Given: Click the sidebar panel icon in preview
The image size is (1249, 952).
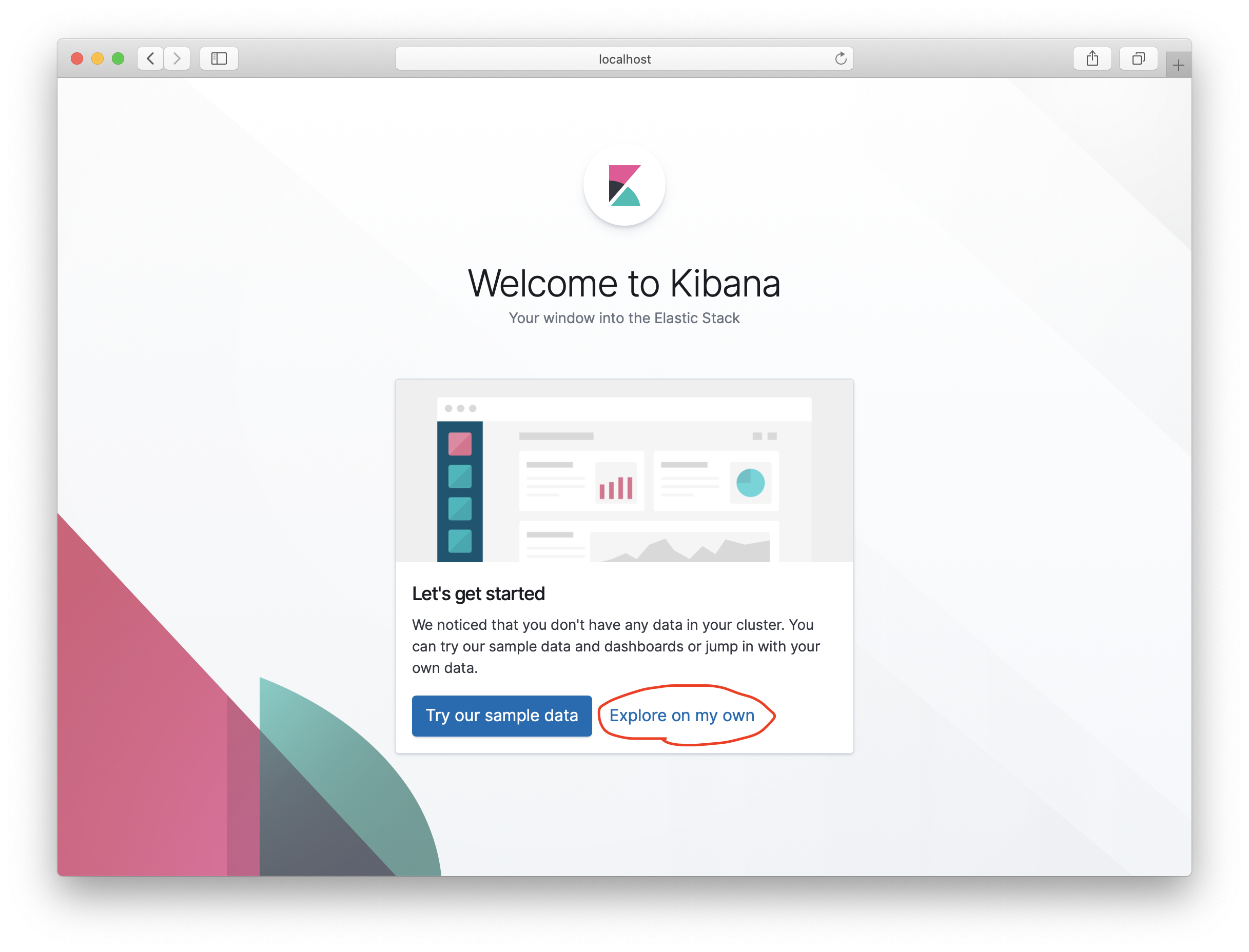Looking at the screenshot, I should (x=220, y=58).
